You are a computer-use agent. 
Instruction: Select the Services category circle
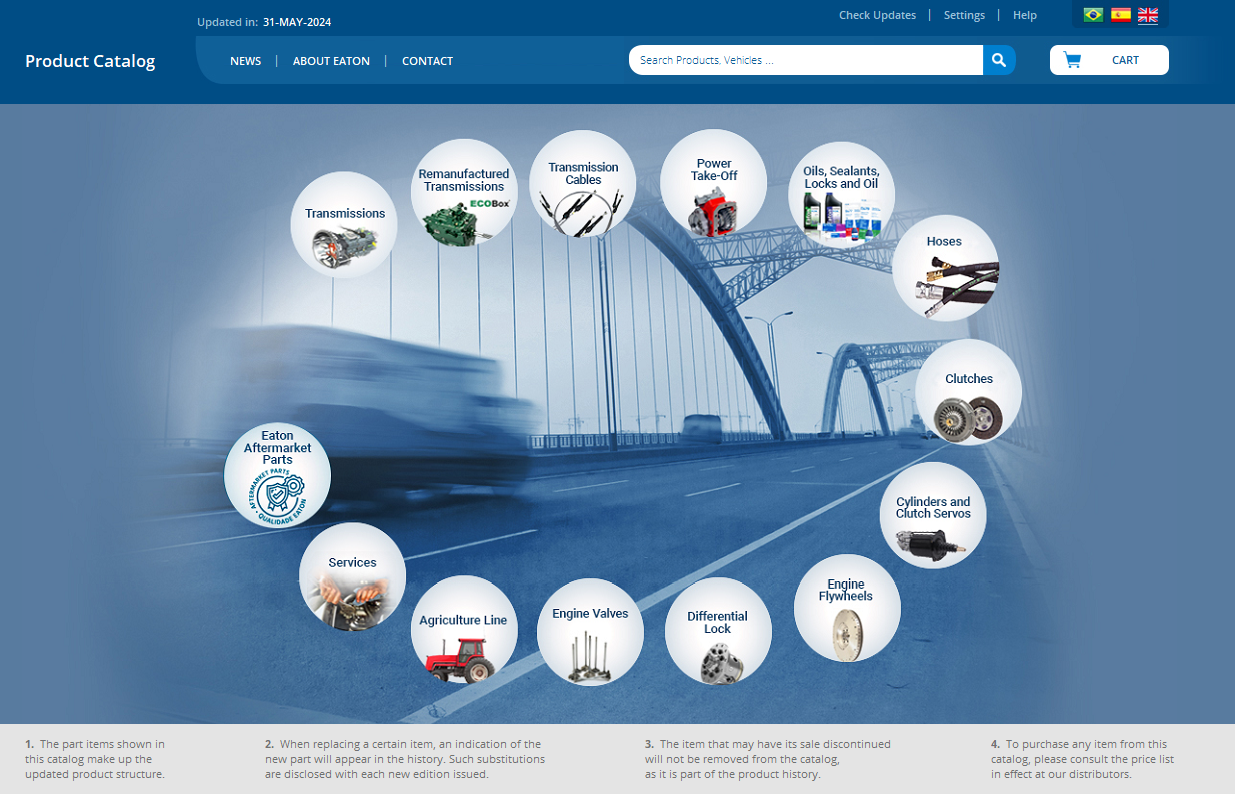pyautogui.click(x=352, y=576)
